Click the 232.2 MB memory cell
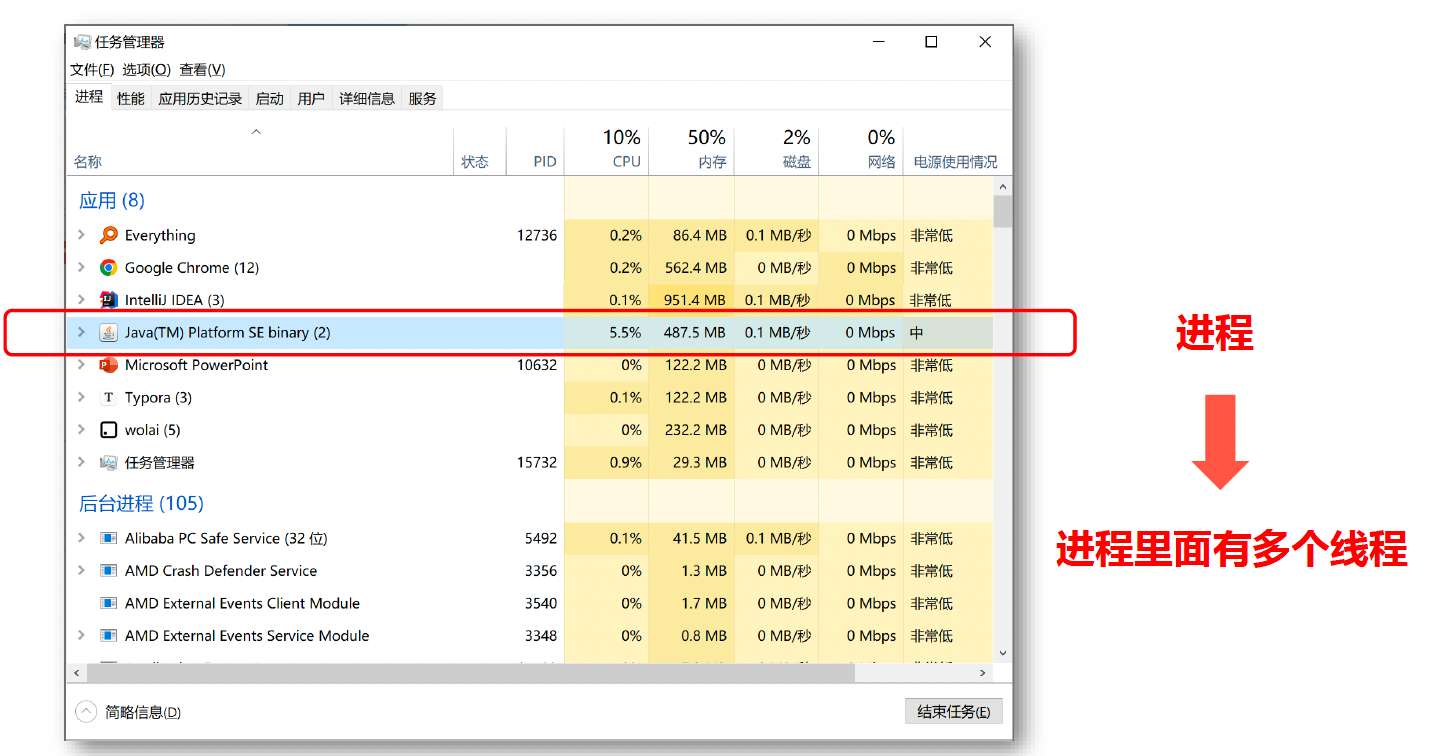 tap(691, 430)
